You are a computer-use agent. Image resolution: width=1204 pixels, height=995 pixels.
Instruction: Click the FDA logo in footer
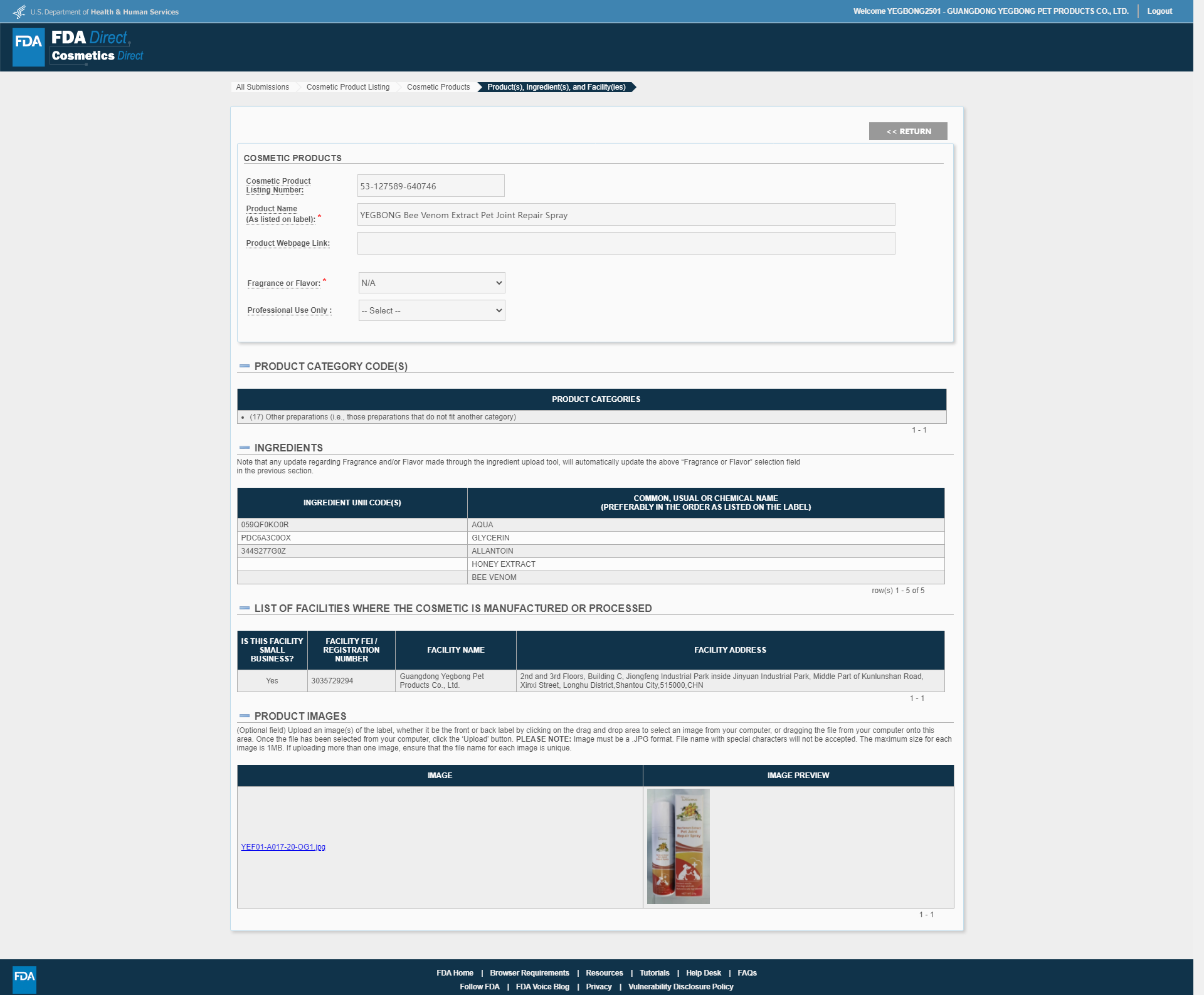point(24,979)
